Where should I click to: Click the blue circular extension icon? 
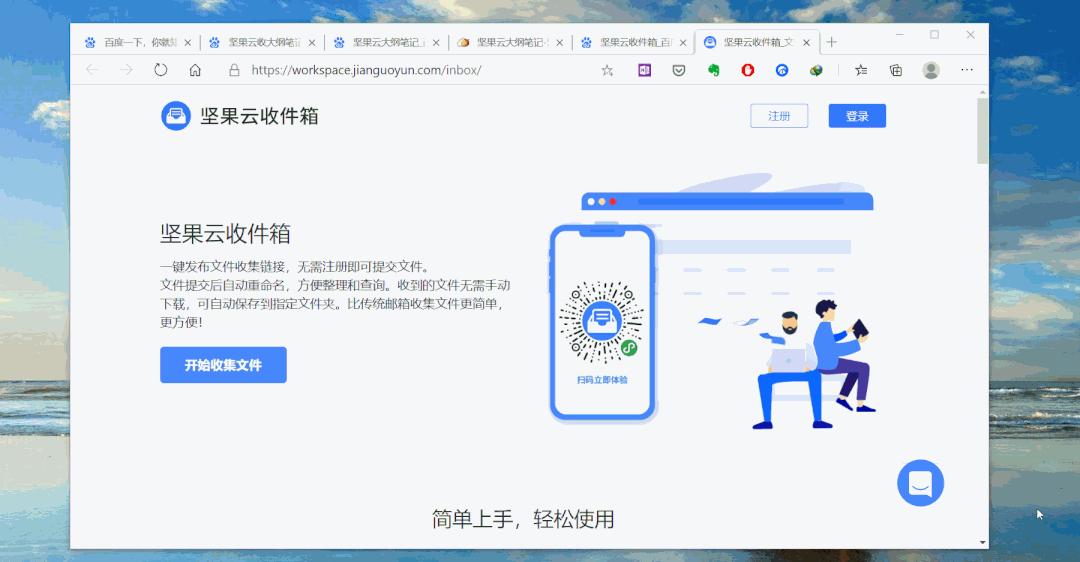782,70
